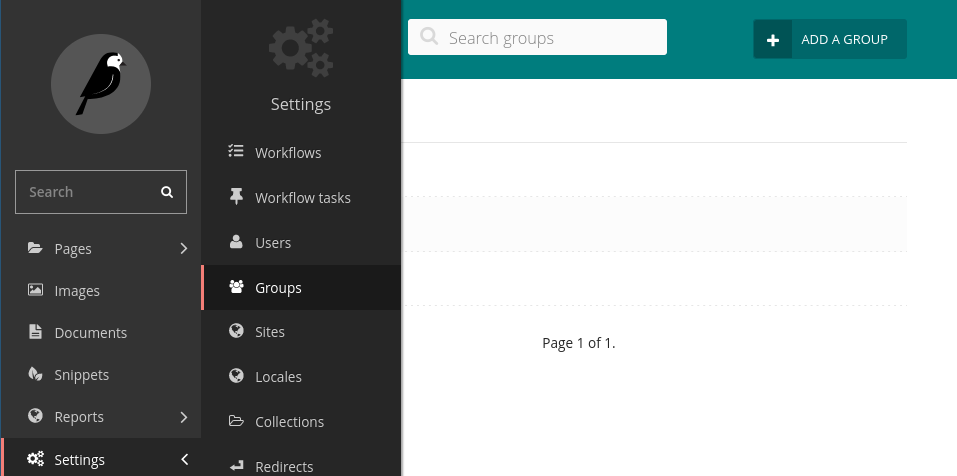Open Reports in the main menu
The width and height of the screenshot is (957, 476).
101,417
